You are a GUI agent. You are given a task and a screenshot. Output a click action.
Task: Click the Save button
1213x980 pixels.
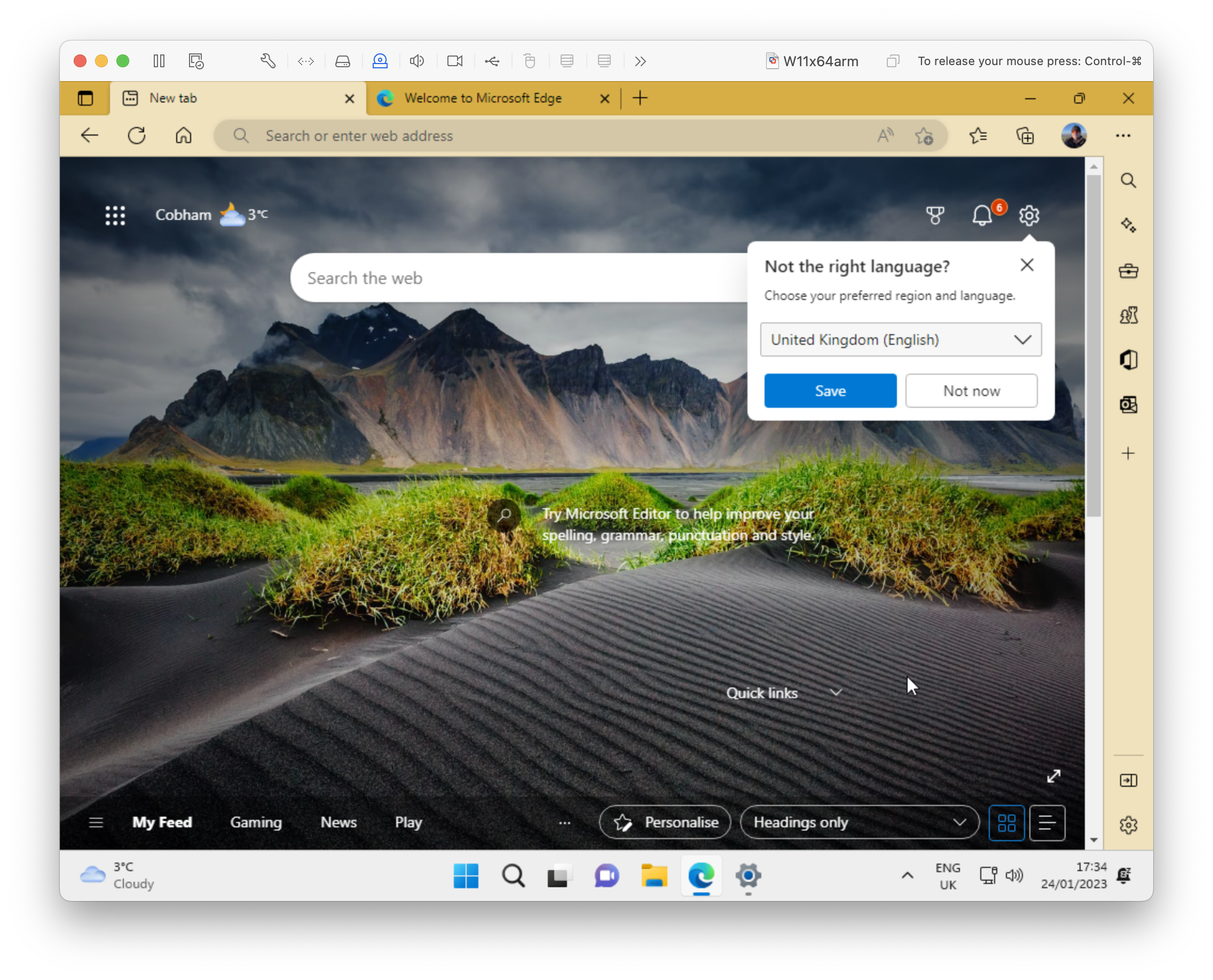[x=830, y=391]
